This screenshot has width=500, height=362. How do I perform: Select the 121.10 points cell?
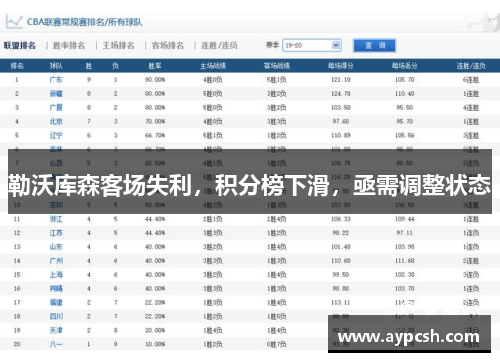pyautogui.click(x=341, y=80)
